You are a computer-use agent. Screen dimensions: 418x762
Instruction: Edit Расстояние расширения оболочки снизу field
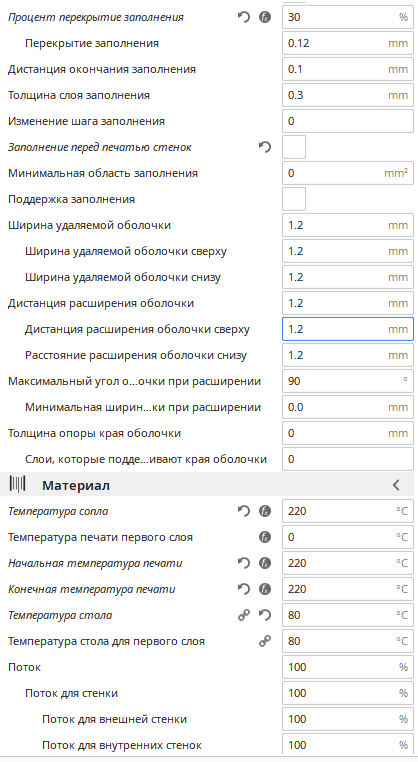[348, 355]
